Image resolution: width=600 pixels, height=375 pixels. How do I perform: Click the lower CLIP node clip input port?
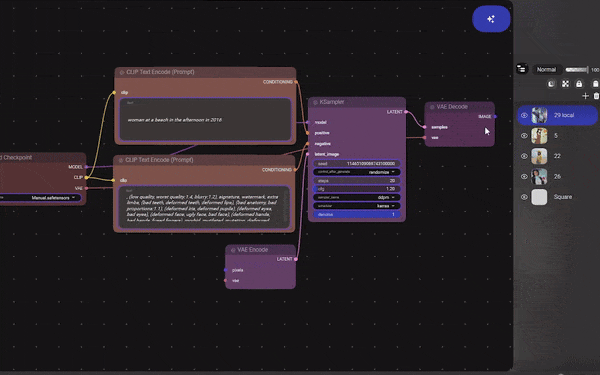(113, 180)
